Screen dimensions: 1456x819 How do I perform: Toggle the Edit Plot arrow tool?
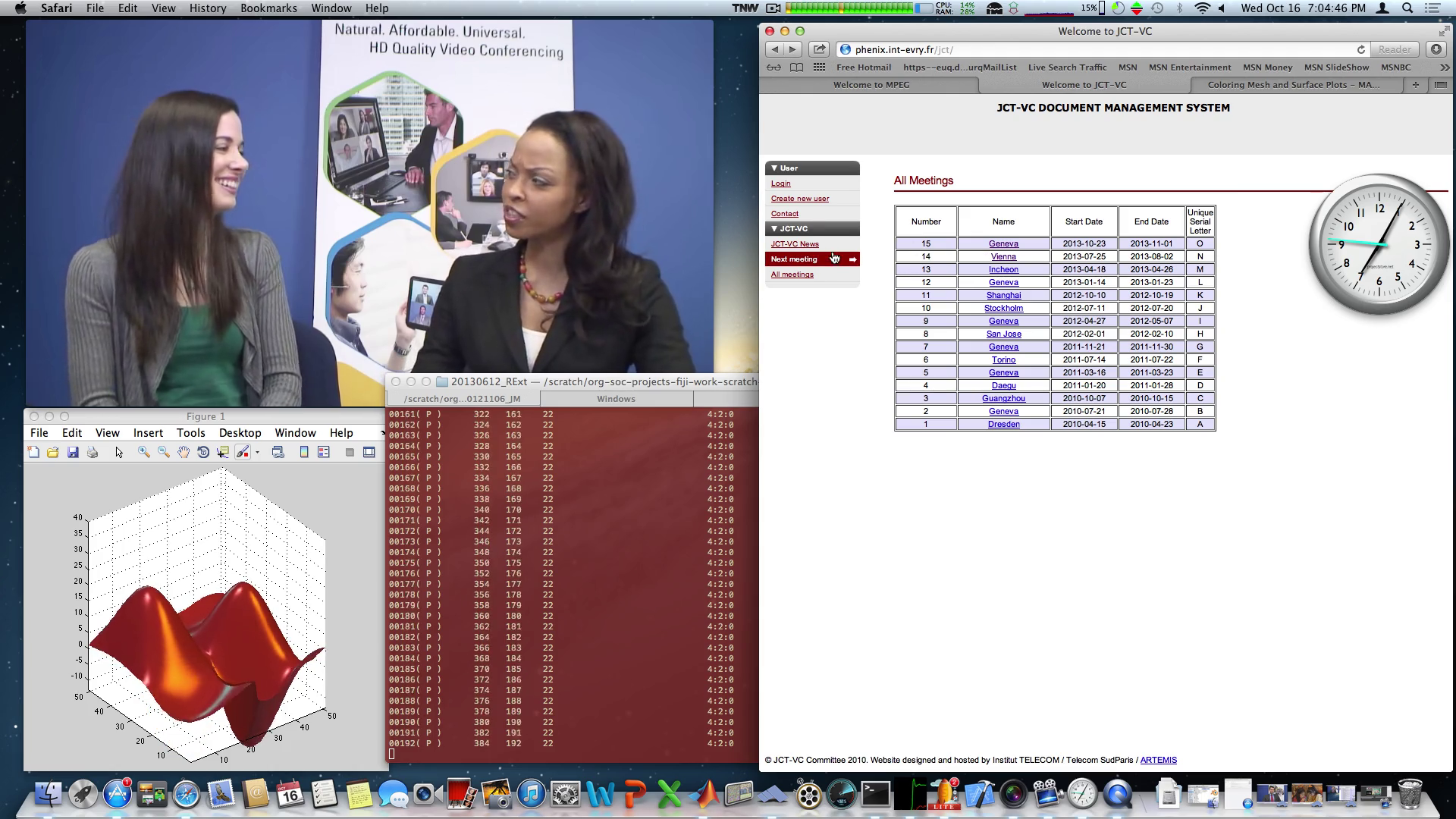click(119, 453)
